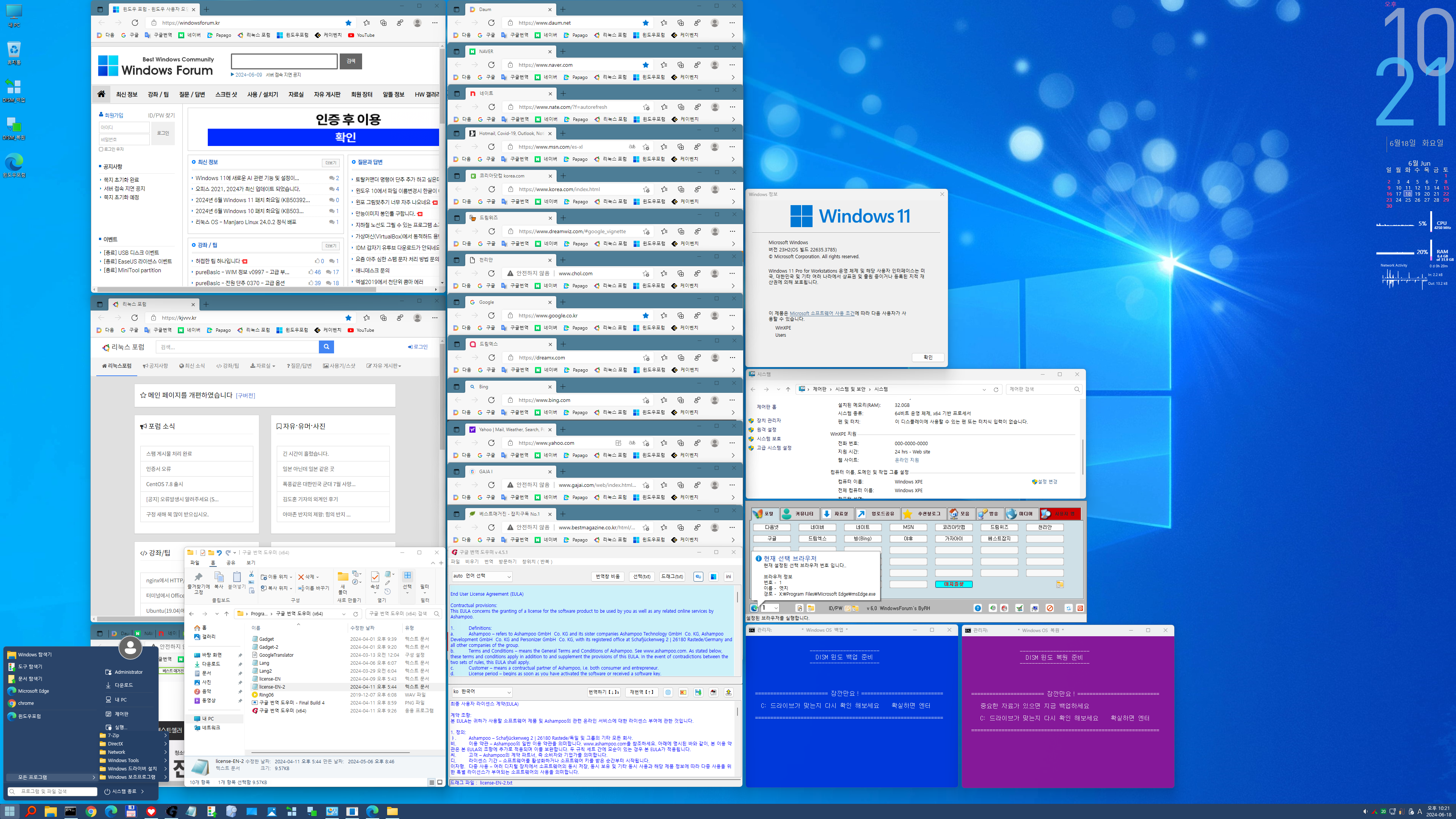The image size is (1456, 819).
Task: Open the auto 언어 선택 dropdown
Action: tap(482, 576)
